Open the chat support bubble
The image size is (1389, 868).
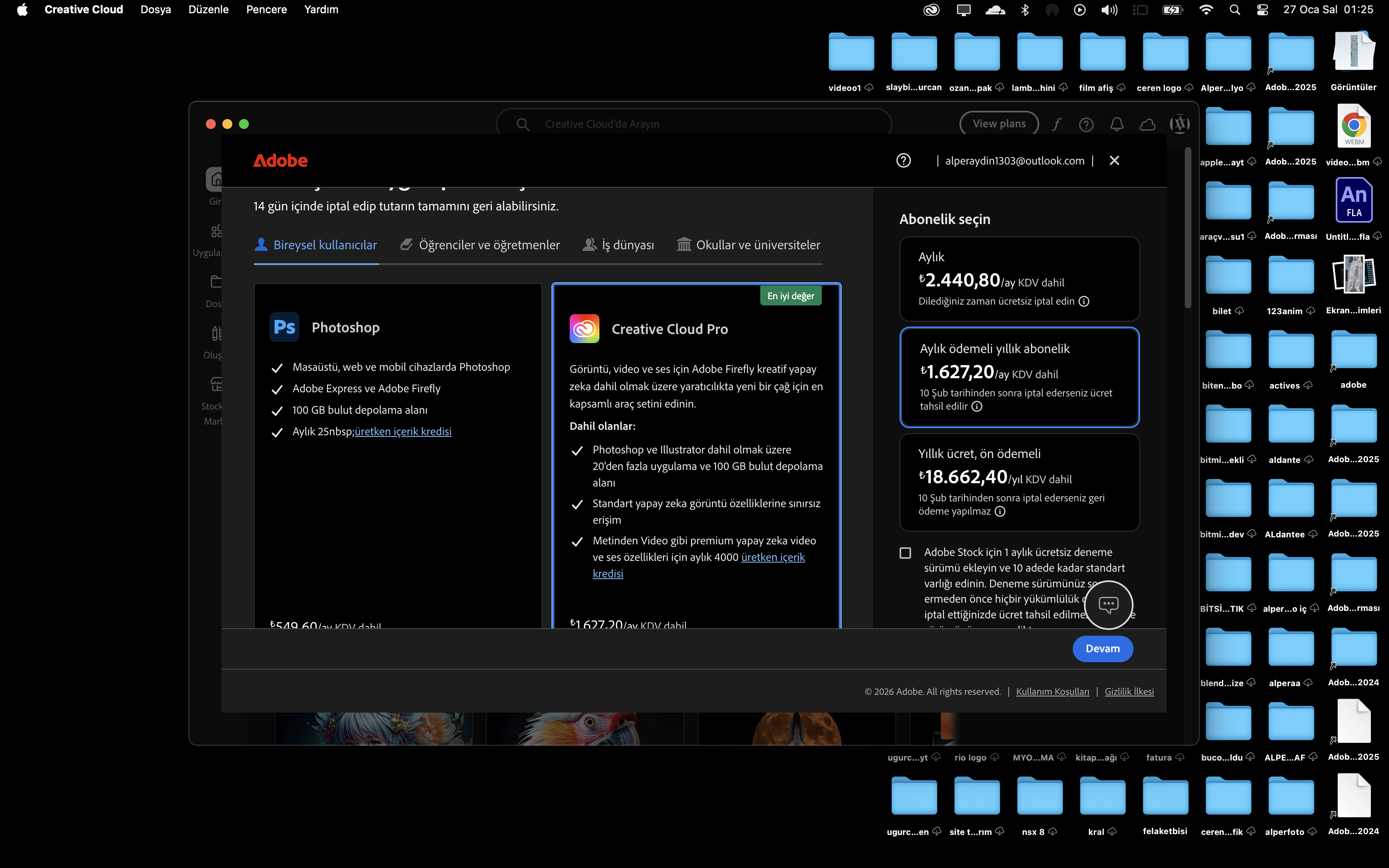coord(1108,604)
